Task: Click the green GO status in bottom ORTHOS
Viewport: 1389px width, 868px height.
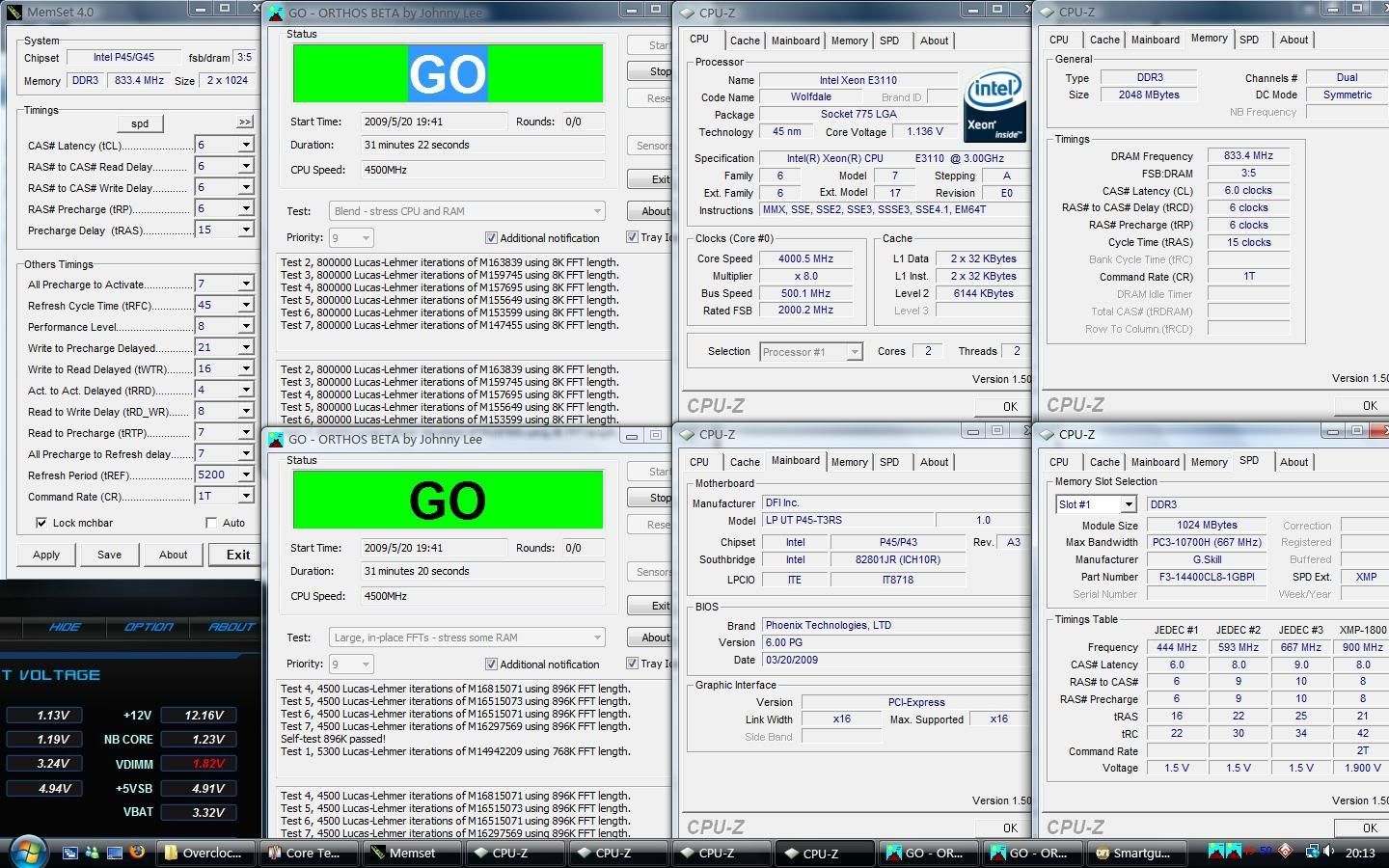Action: click(x=448, y=500)
